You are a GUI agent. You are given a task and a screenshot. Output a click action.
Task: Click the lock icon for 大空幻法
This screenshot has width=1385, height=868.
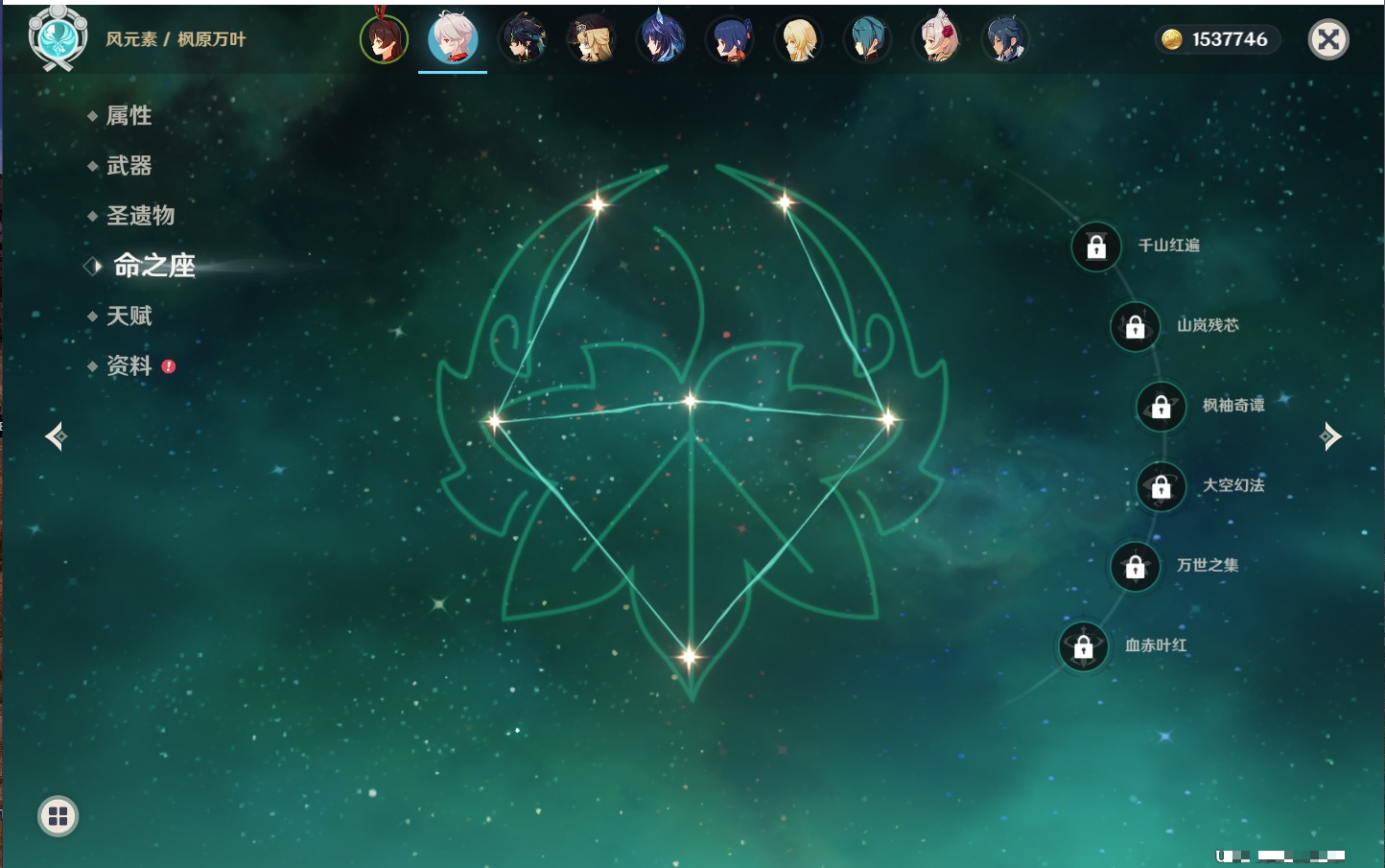(1162, 486)
